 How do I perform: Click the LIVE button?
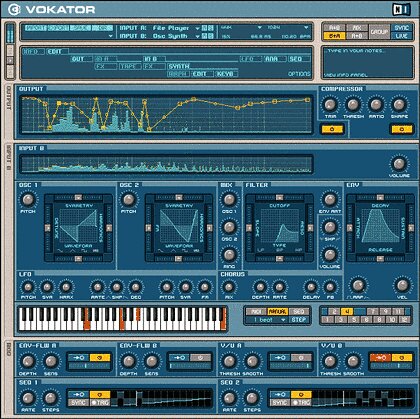click(x=402, y=36)
